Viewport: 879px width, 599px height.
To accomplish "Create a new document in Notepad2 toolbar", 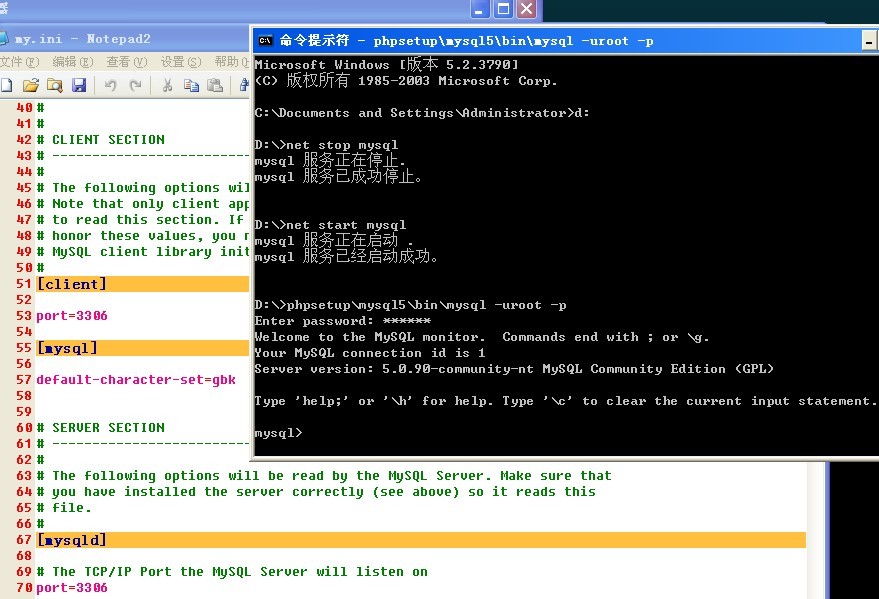I will [6, 85].
